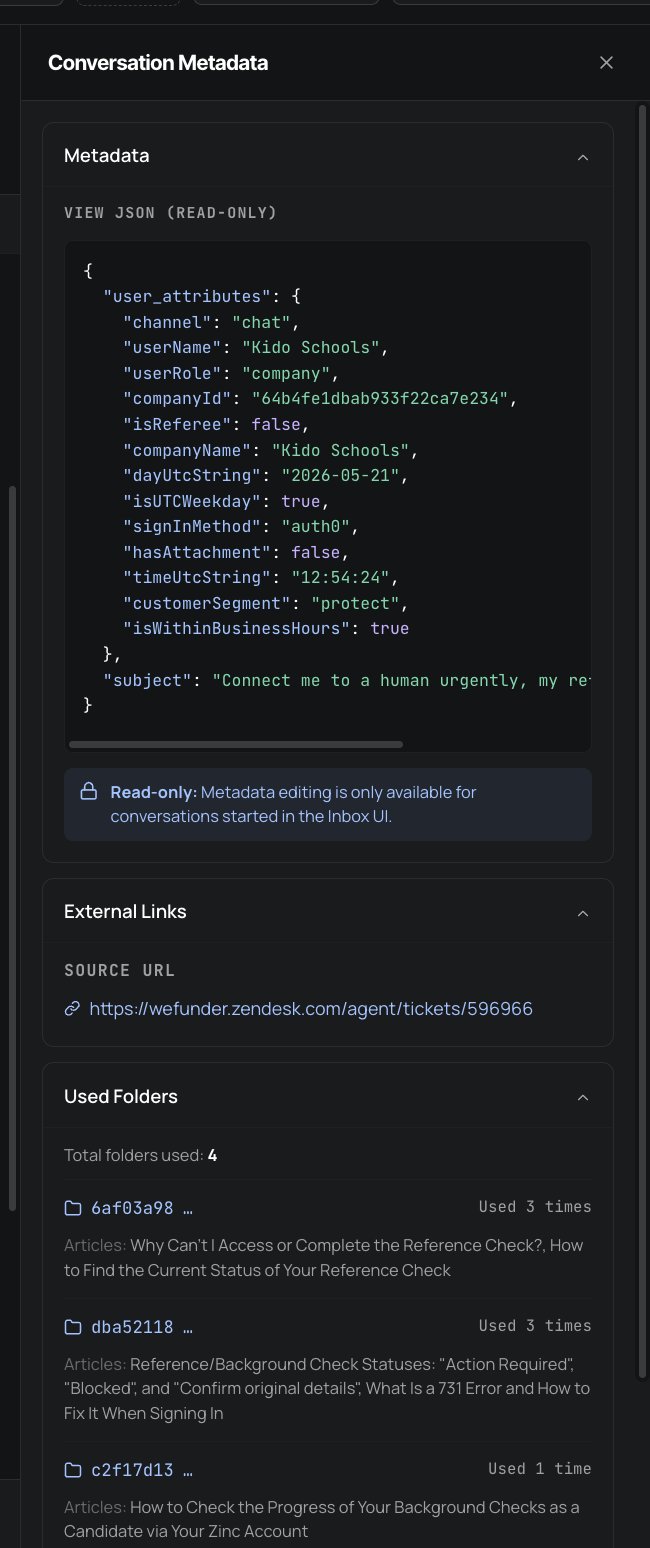
Task: Collapse the Used Folders section chevron
Action: coord(583,1098)
